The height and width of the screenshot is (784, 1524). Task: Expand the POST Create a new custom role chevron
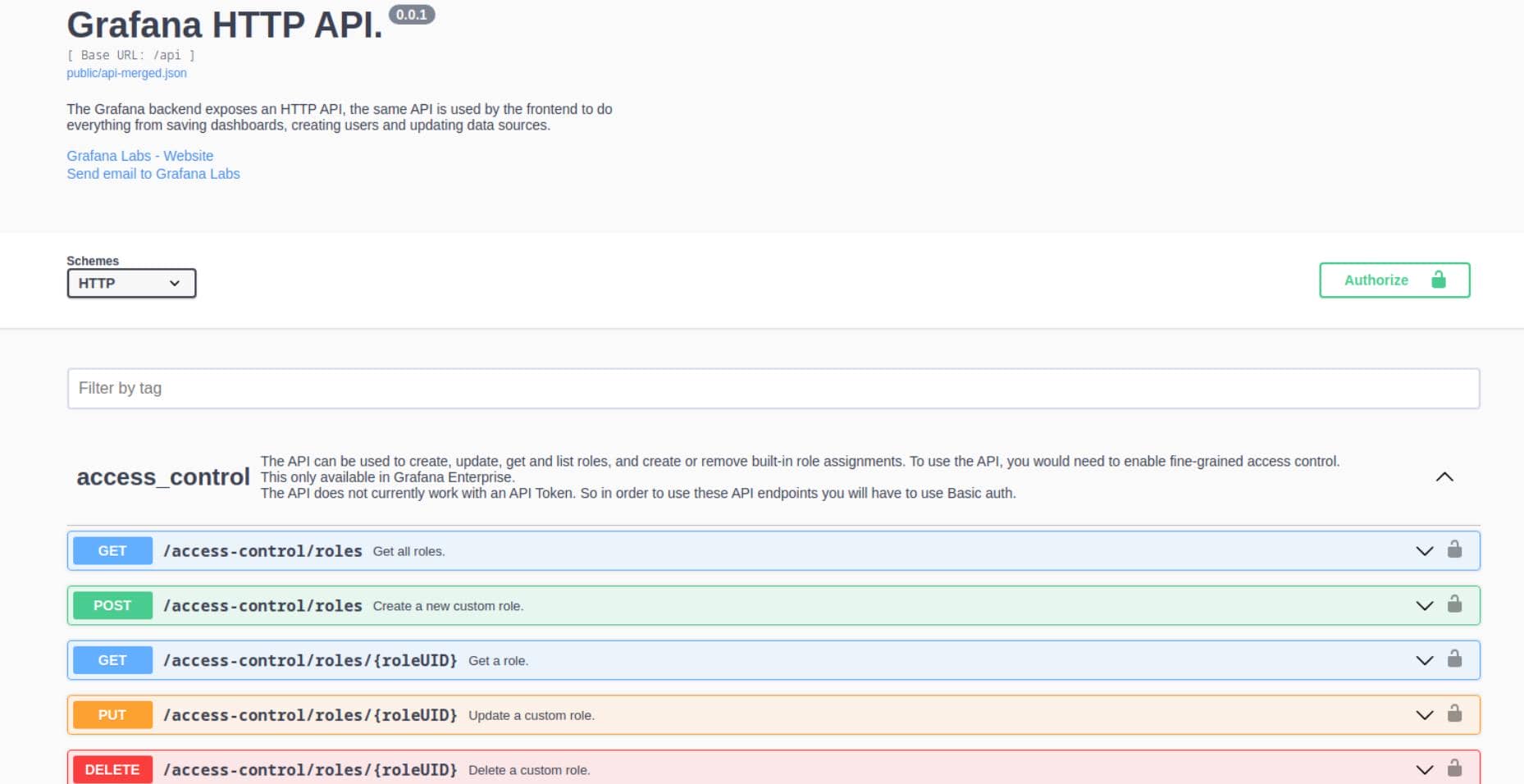click(x=1425, y=606)
